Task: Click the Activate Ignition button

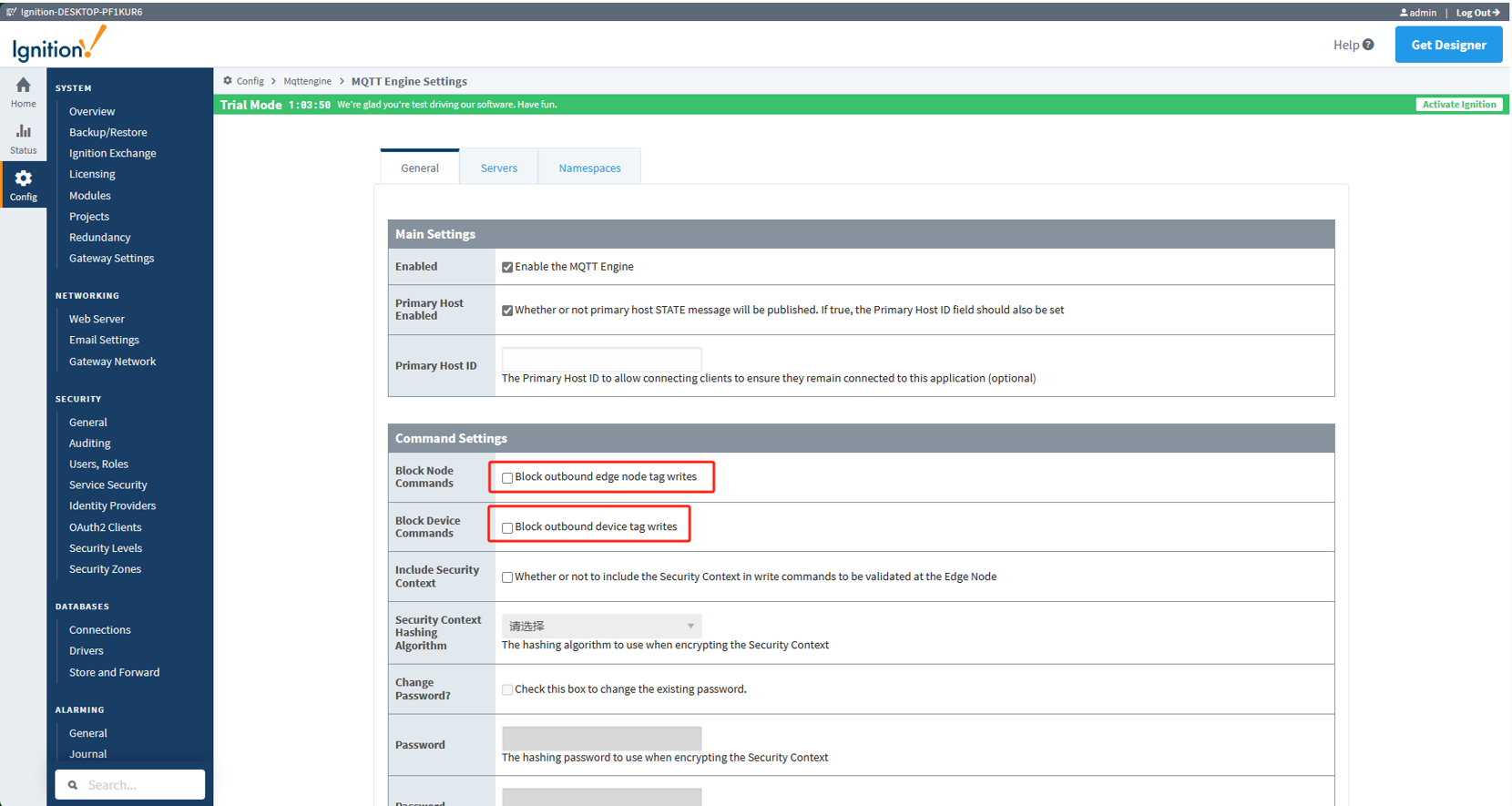Action: [x=1459, y=105]
